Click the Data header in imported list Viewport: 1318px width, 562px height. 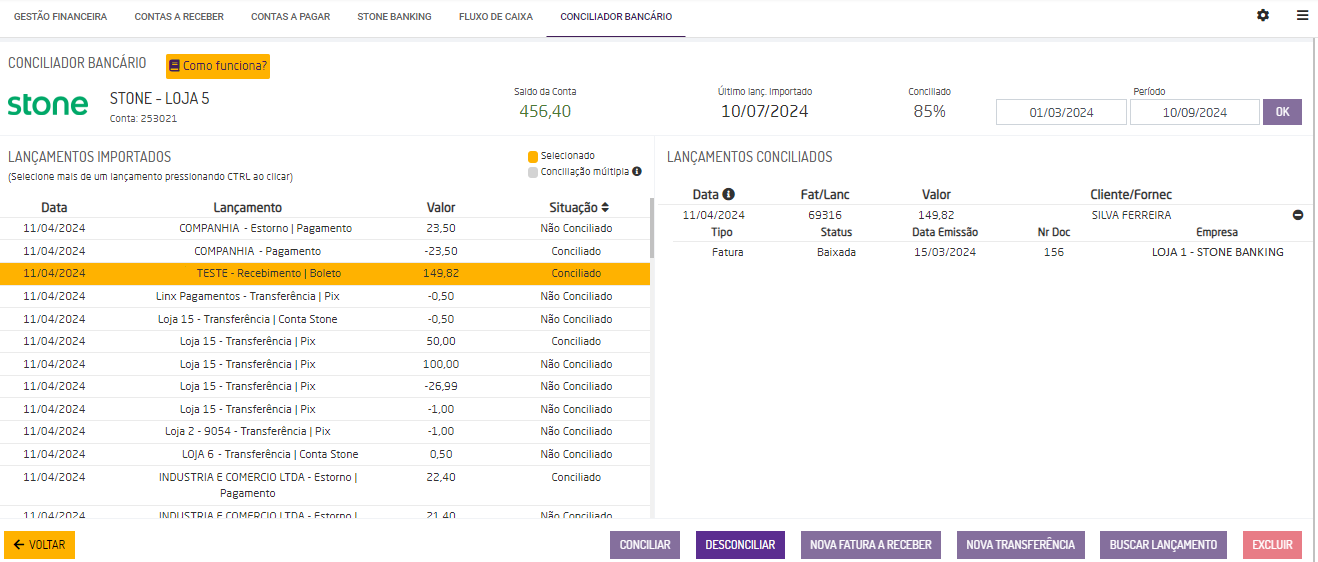coord(55,208)
